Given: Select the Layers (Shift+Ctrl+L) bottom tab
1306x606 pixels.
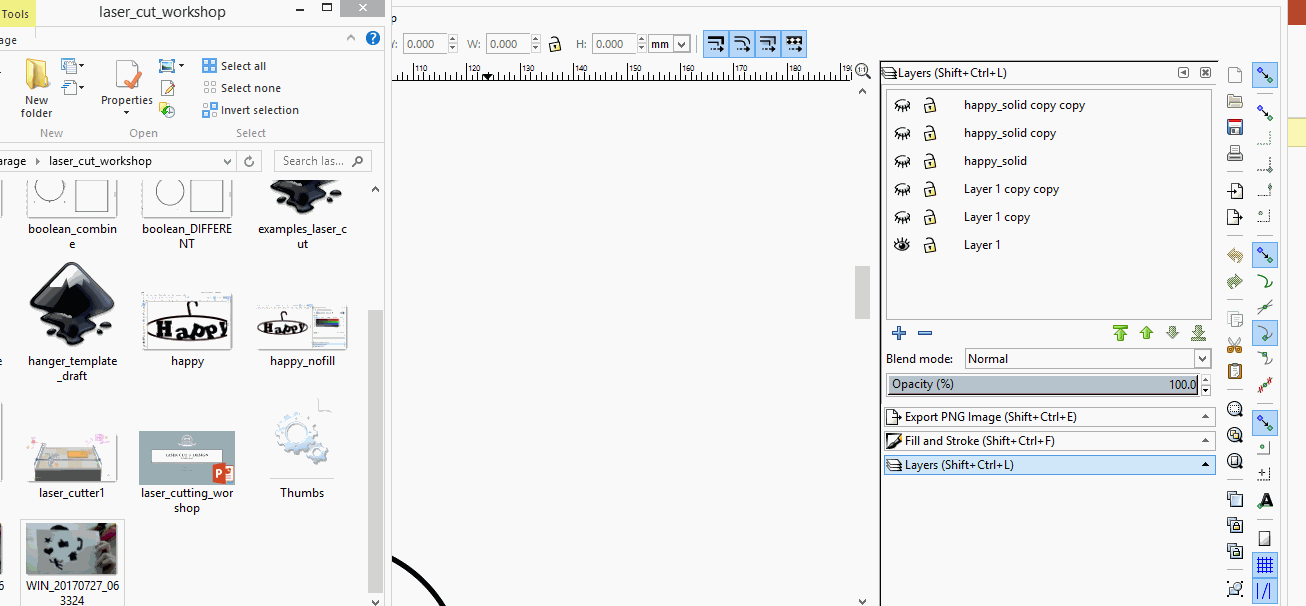Looking at the screenshot, I should pyautogui.click(x=1049, y=465).
